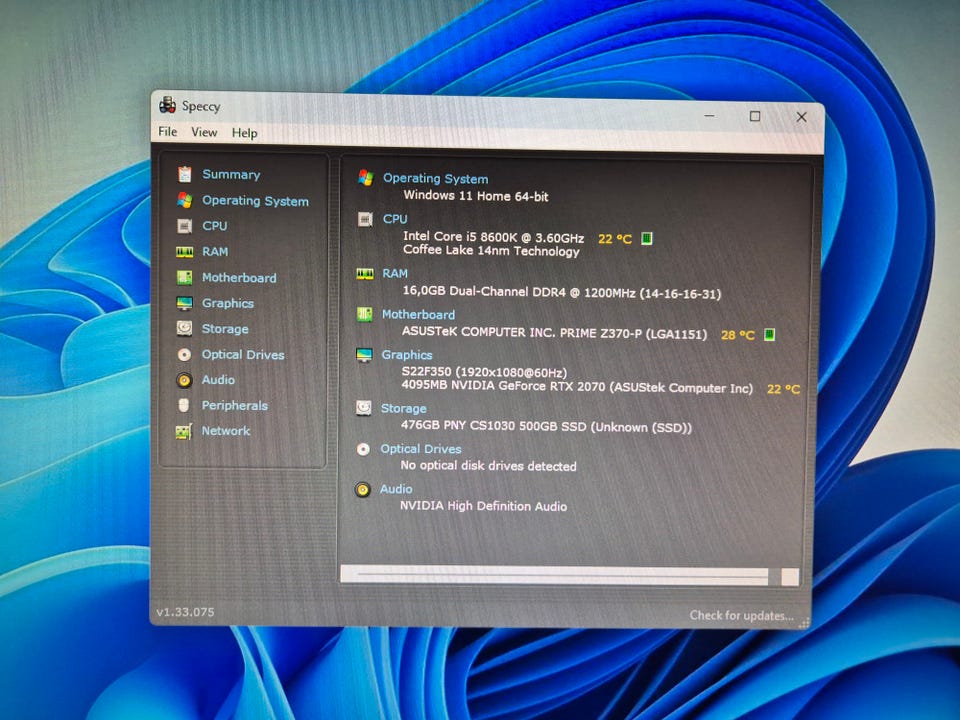The image size is (960, 720).
Task: Click 'S22F350 (1920x1080@60Hz)' monitor text
Action: coord(484,372)
